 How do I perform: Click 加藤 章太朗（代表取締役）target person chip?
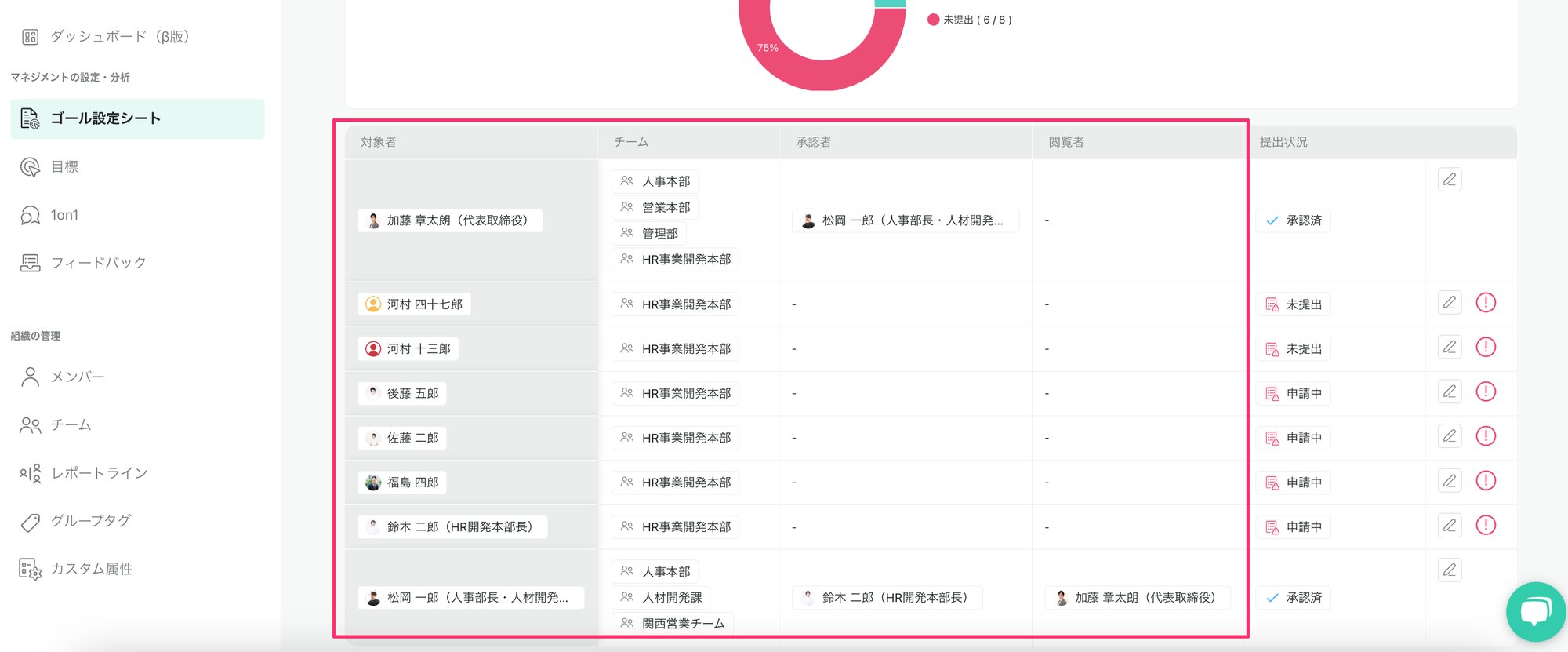450,220
